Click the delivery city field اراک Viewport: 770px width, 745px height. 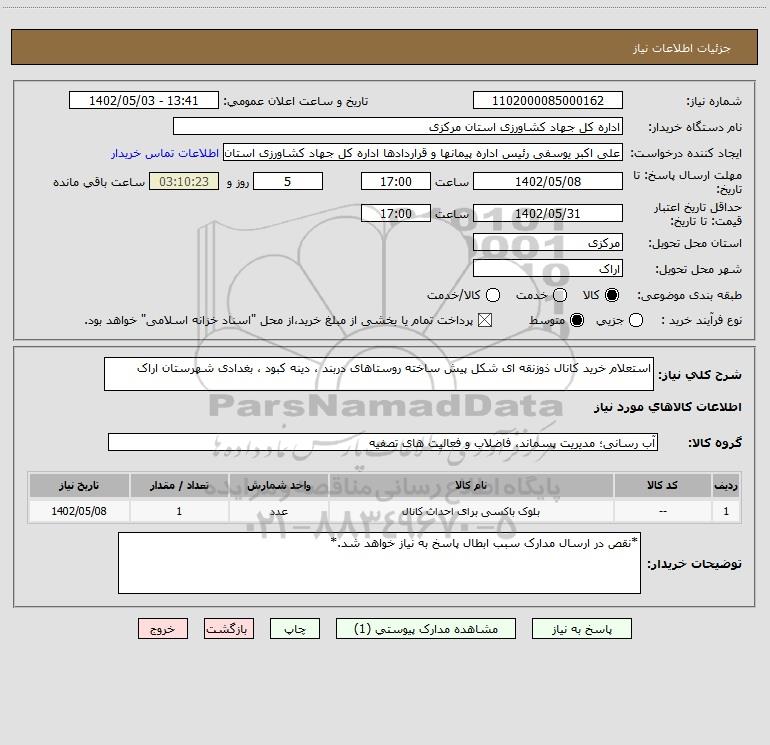pos(548,269)
